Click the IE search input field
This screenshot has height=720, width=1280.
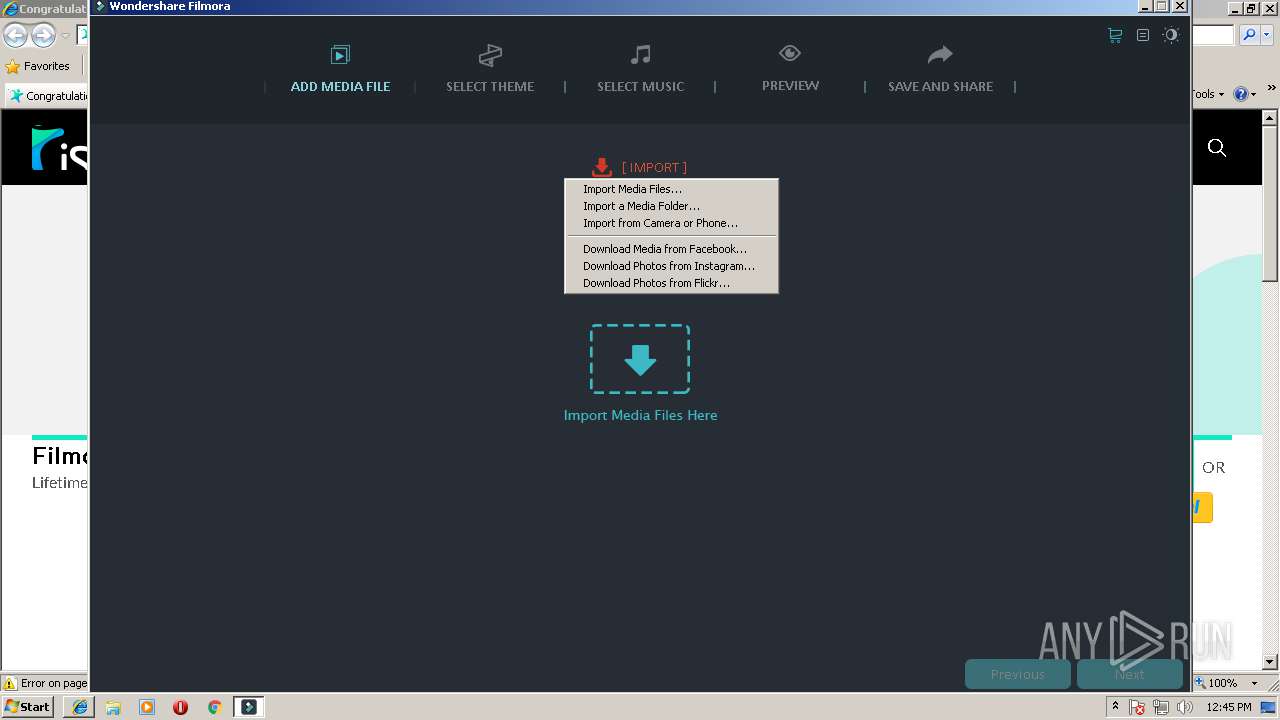coord(1214,35)
